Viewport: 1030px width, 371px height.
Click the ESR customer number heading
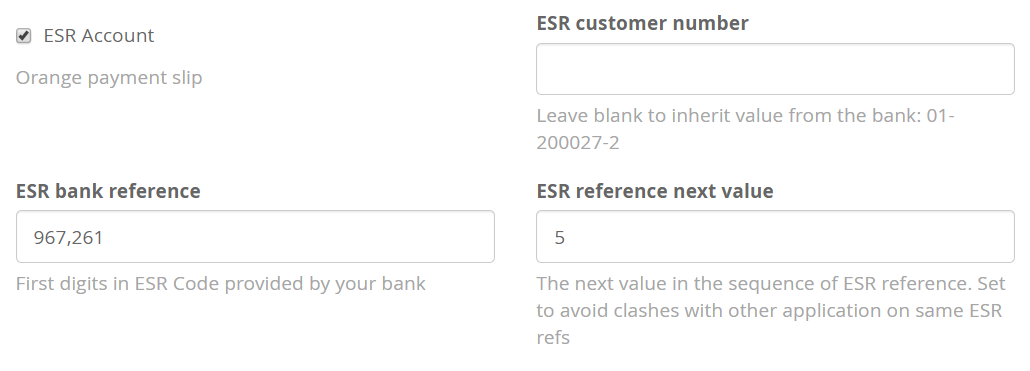coord(642,23)
